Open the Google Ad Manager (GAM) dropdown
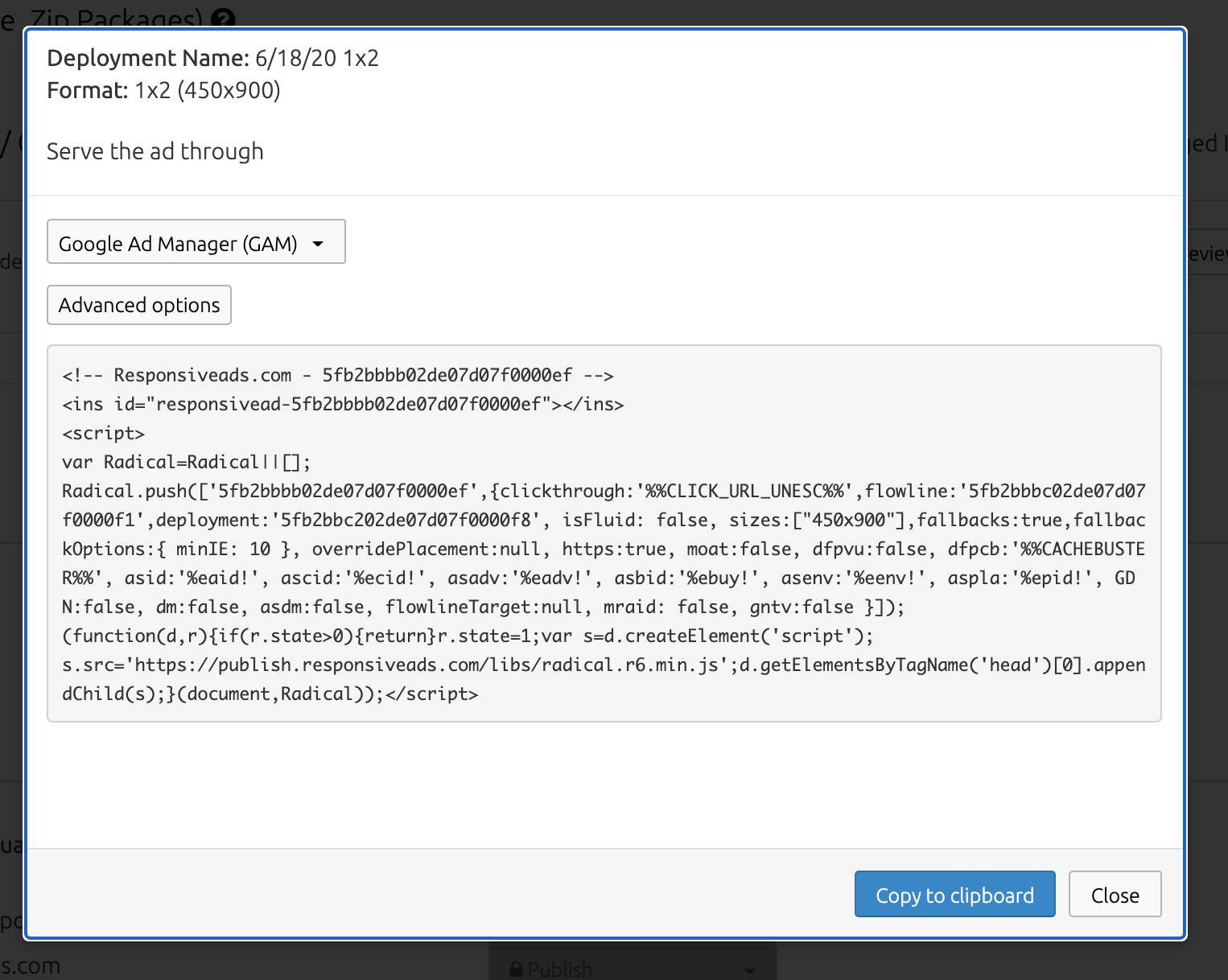Image resolution: width=1228 pixels, height=980 pixels. pyautogui.click(x=196, y=241)
